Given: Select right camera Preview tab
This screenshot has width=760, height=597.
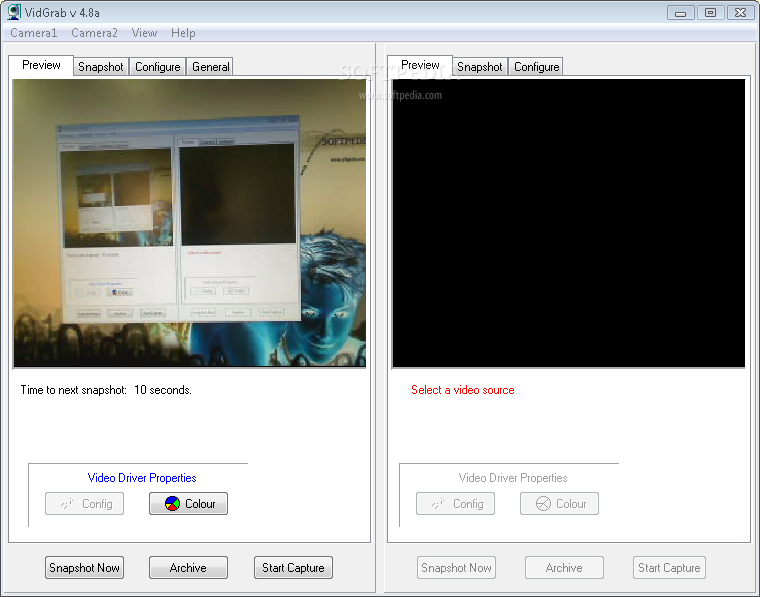Looking at the screenshot, I should [420, 65].
